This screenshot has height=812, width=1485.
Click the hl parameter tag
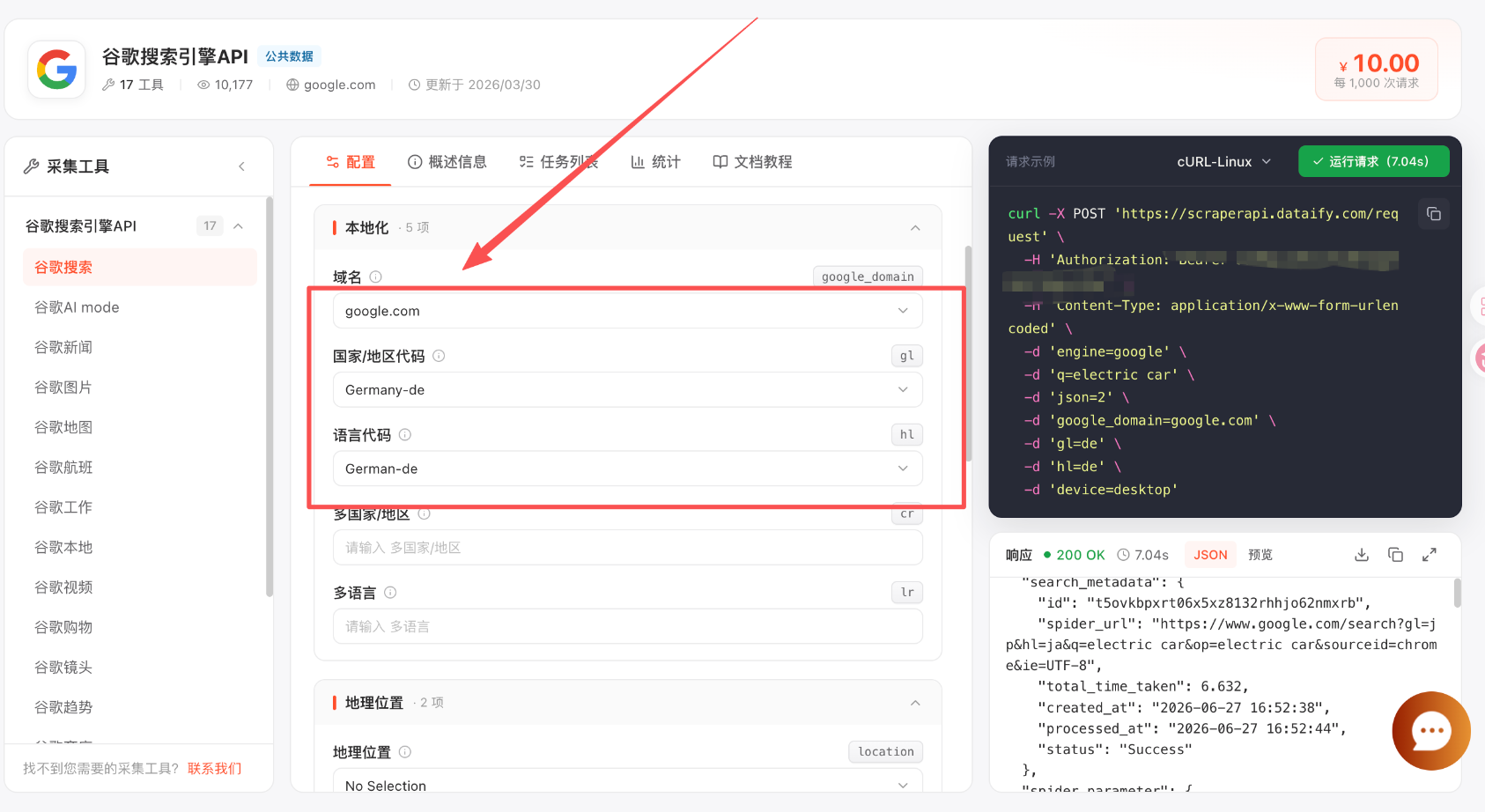907,434
